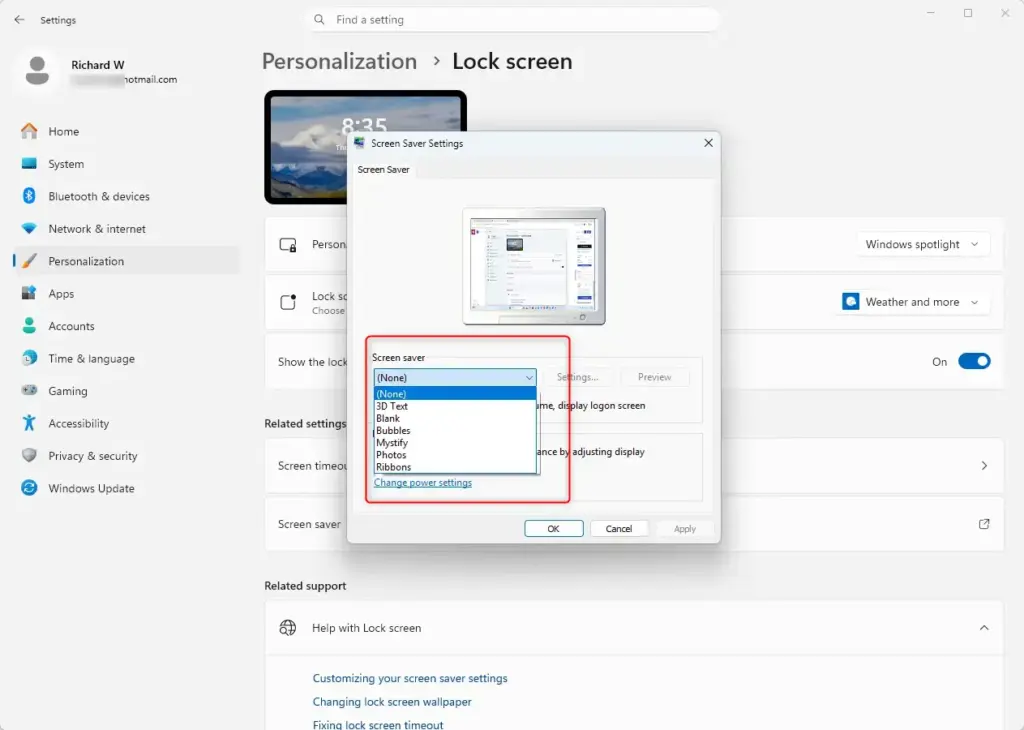Click the Find a setting search box
The height and width of the screenshot is (730, 1024).
click(513, 20)
